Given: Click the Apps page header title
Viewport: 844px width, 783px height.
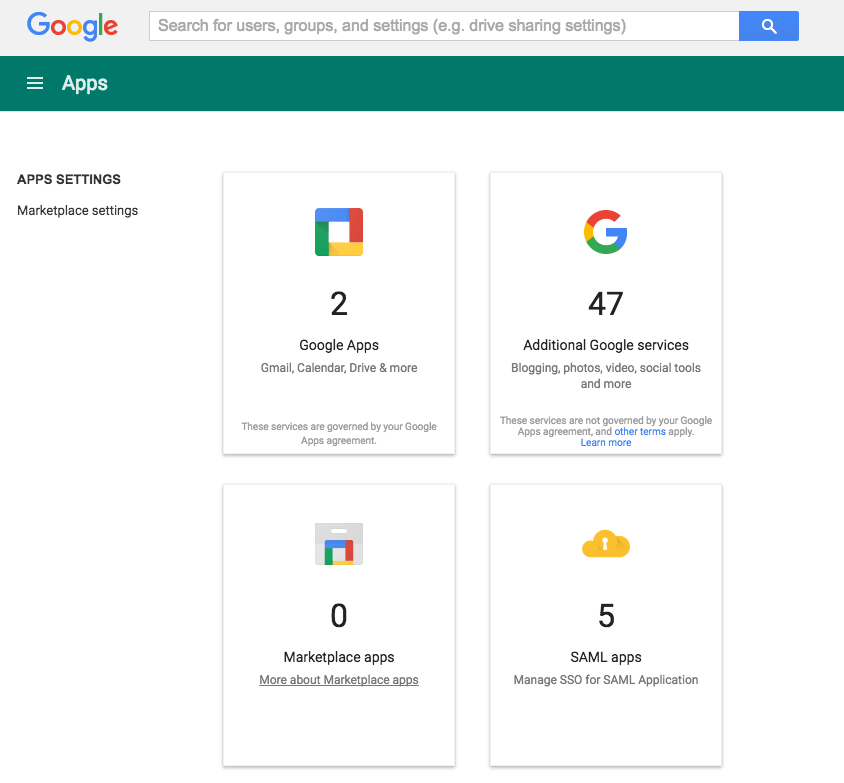Looking at the screenshot, I should [85, 83].
